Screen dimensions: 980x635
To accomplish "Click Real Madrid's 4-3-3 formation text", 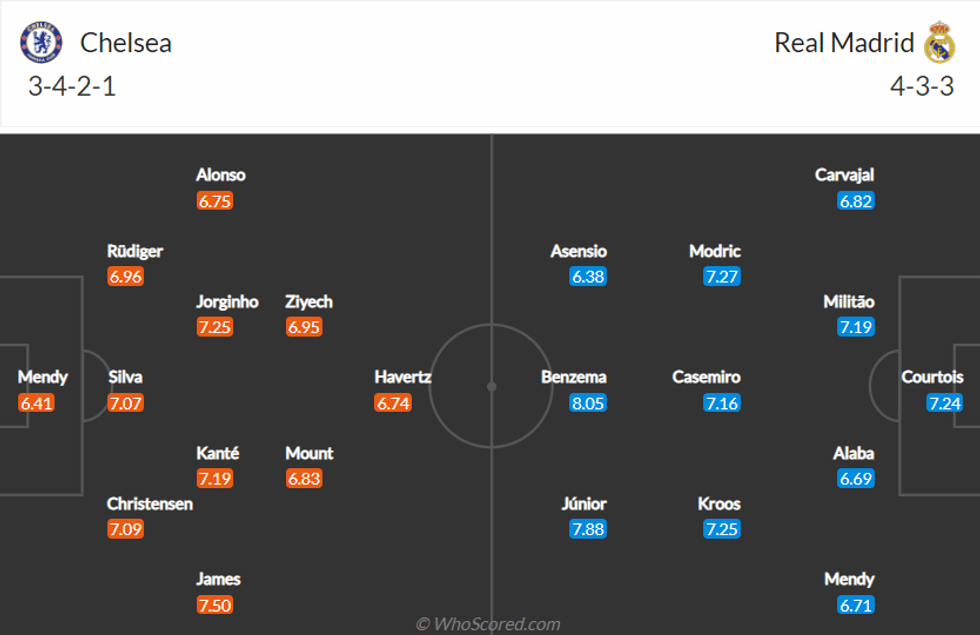I will click(922, 87).
